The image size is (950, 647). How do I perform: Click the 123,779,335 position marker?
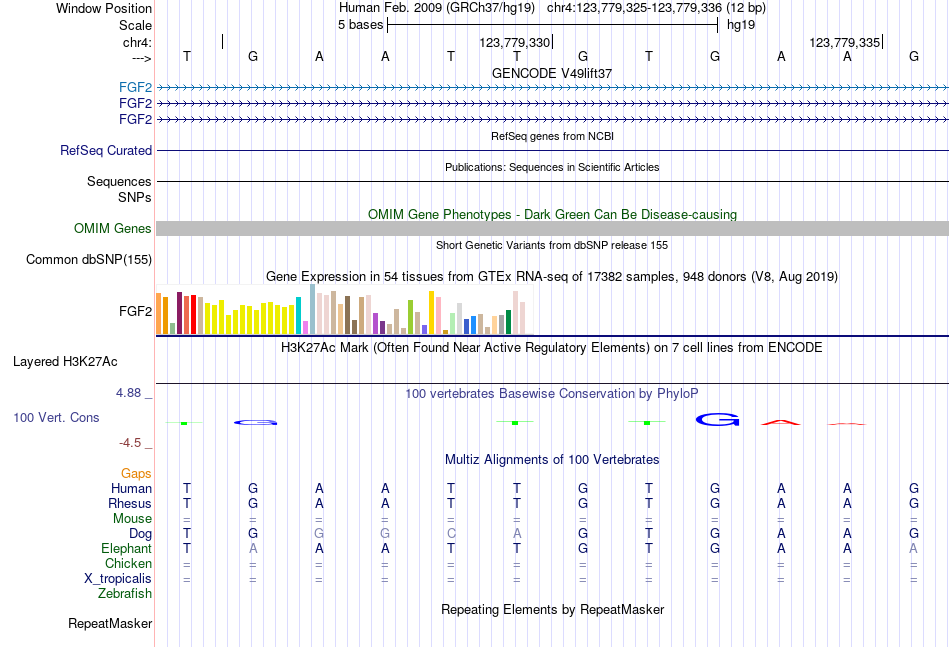(845, 42)
